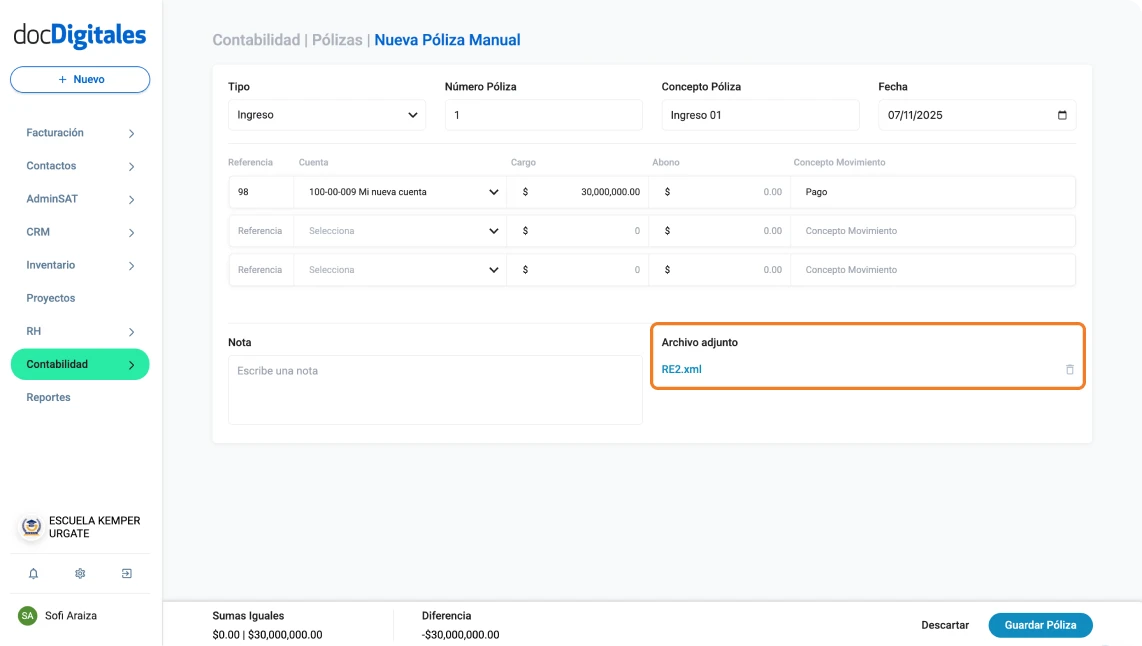1142x646 pixels.
Task: Open the notifications bell icon
Action: tap(33, 574)
